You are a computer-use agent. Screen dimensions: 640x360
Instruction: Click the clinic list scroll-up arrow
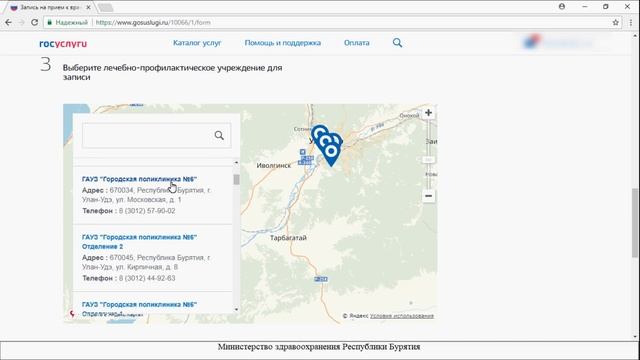coord(236,162)
